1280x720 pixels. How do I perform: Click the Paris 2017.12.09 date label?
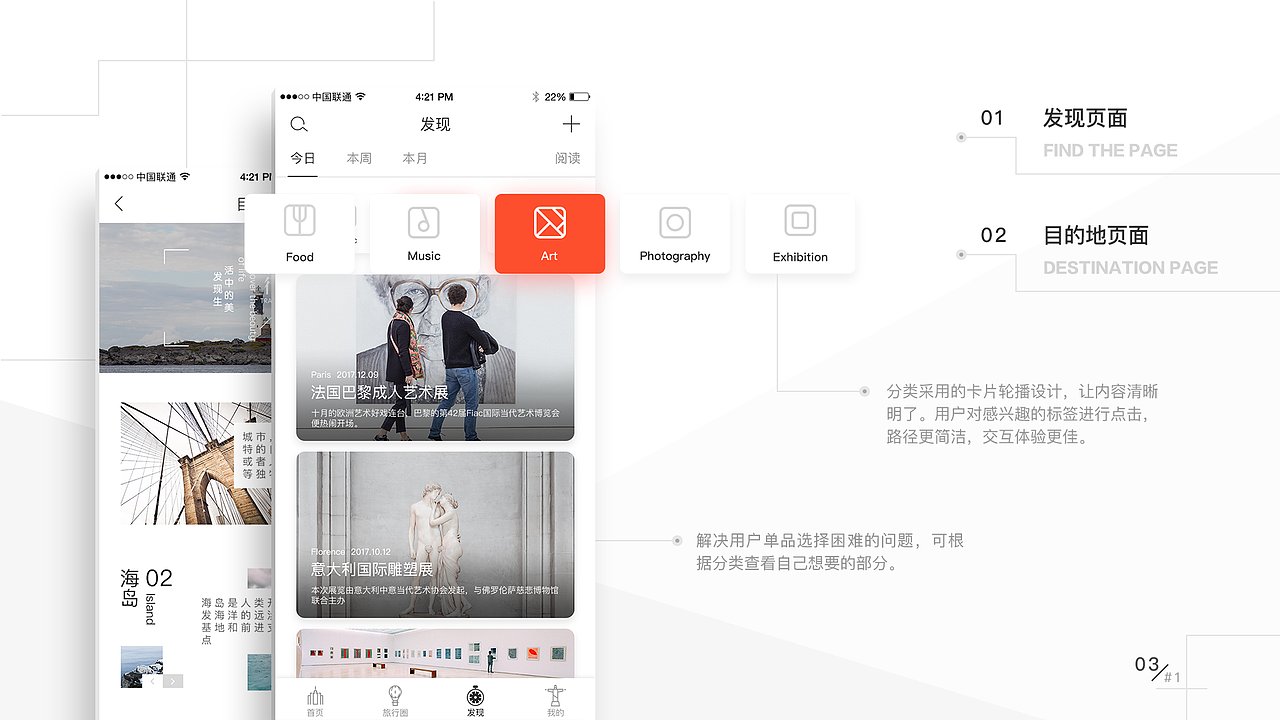point(344,375)
